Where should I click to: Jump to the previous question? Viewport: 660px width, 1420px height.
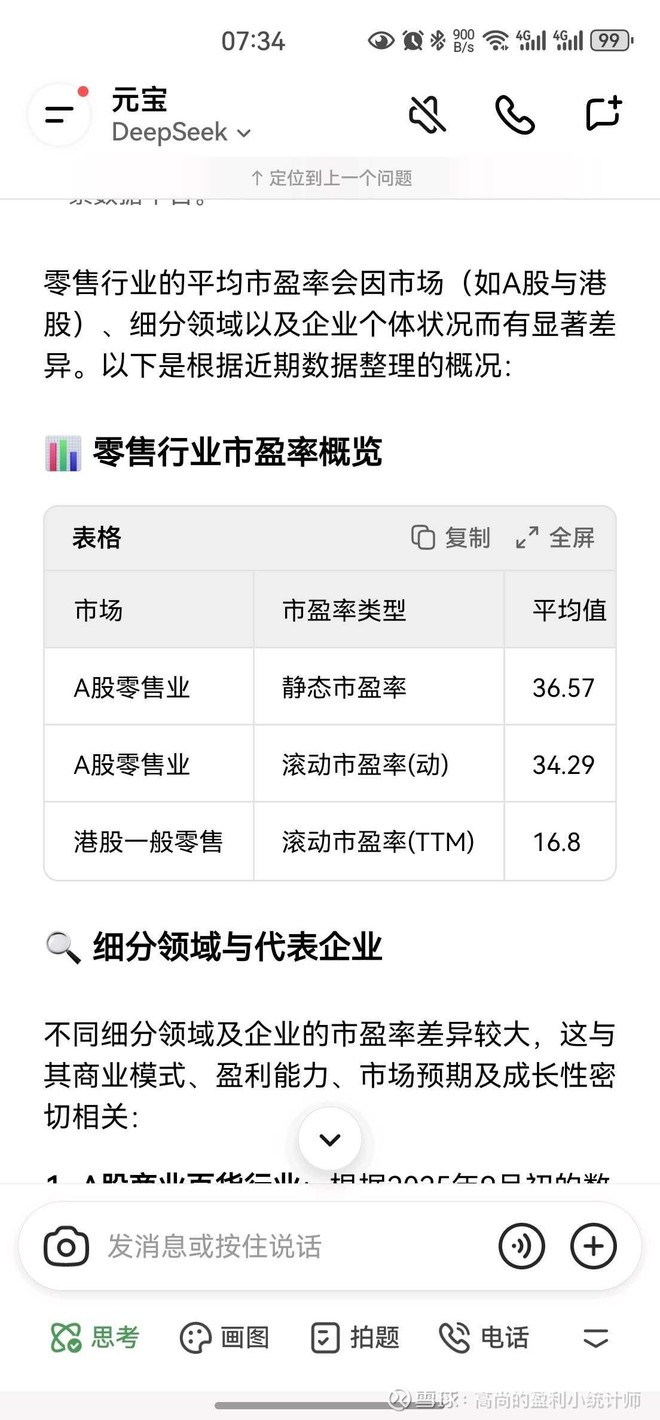click(x=330, y=178)
